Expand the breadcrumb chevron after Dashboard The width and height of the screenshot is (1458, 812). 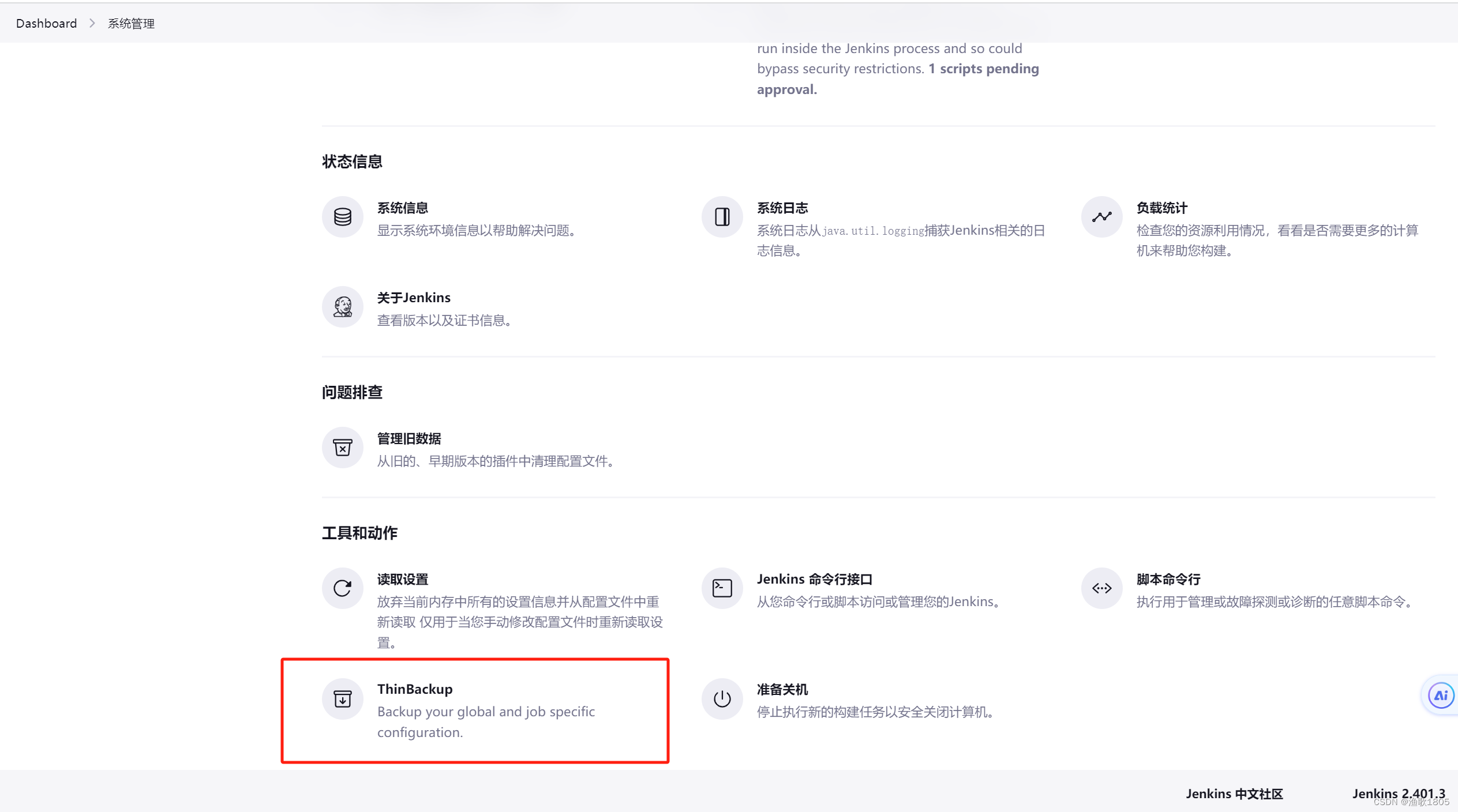[92, 23]
